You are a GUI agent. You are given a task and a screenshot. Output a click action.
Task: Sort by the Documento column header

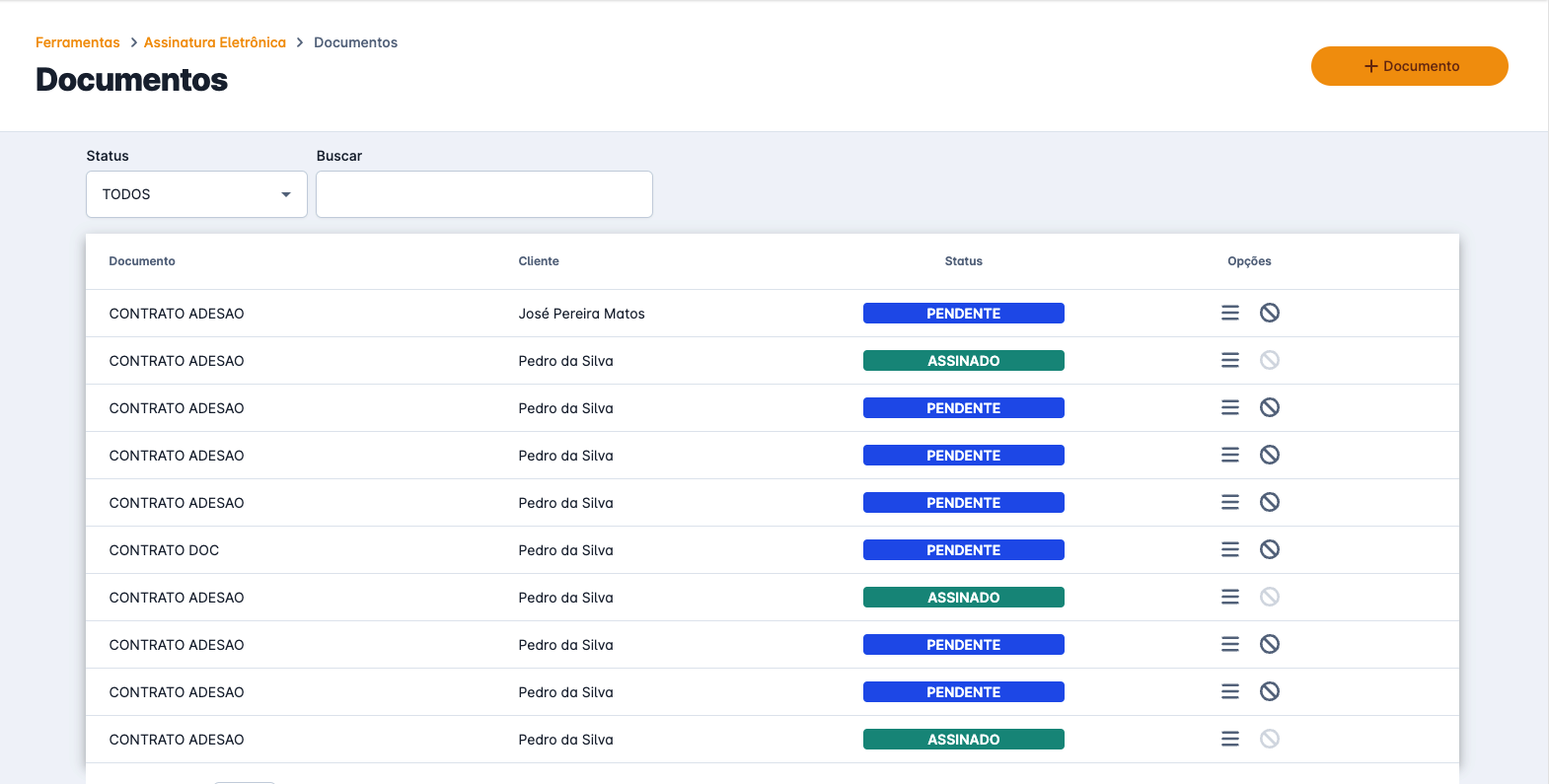coord(142,261)
